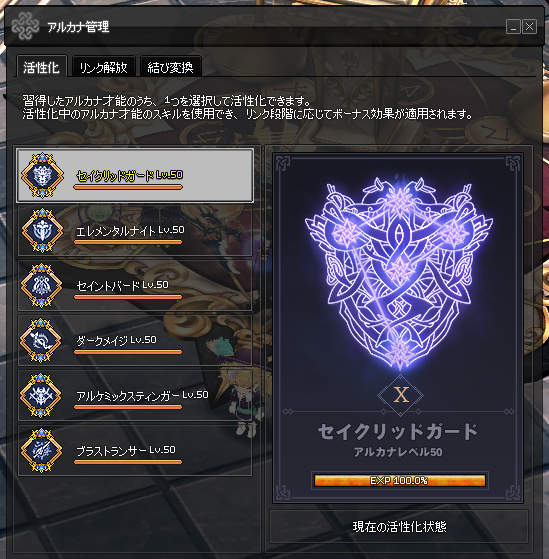Image resolution: width=549 pixels, height=559 pixels.
Task: Select セイクリッドガード Lv.50 list entry
Action: [x=135, y=175]
